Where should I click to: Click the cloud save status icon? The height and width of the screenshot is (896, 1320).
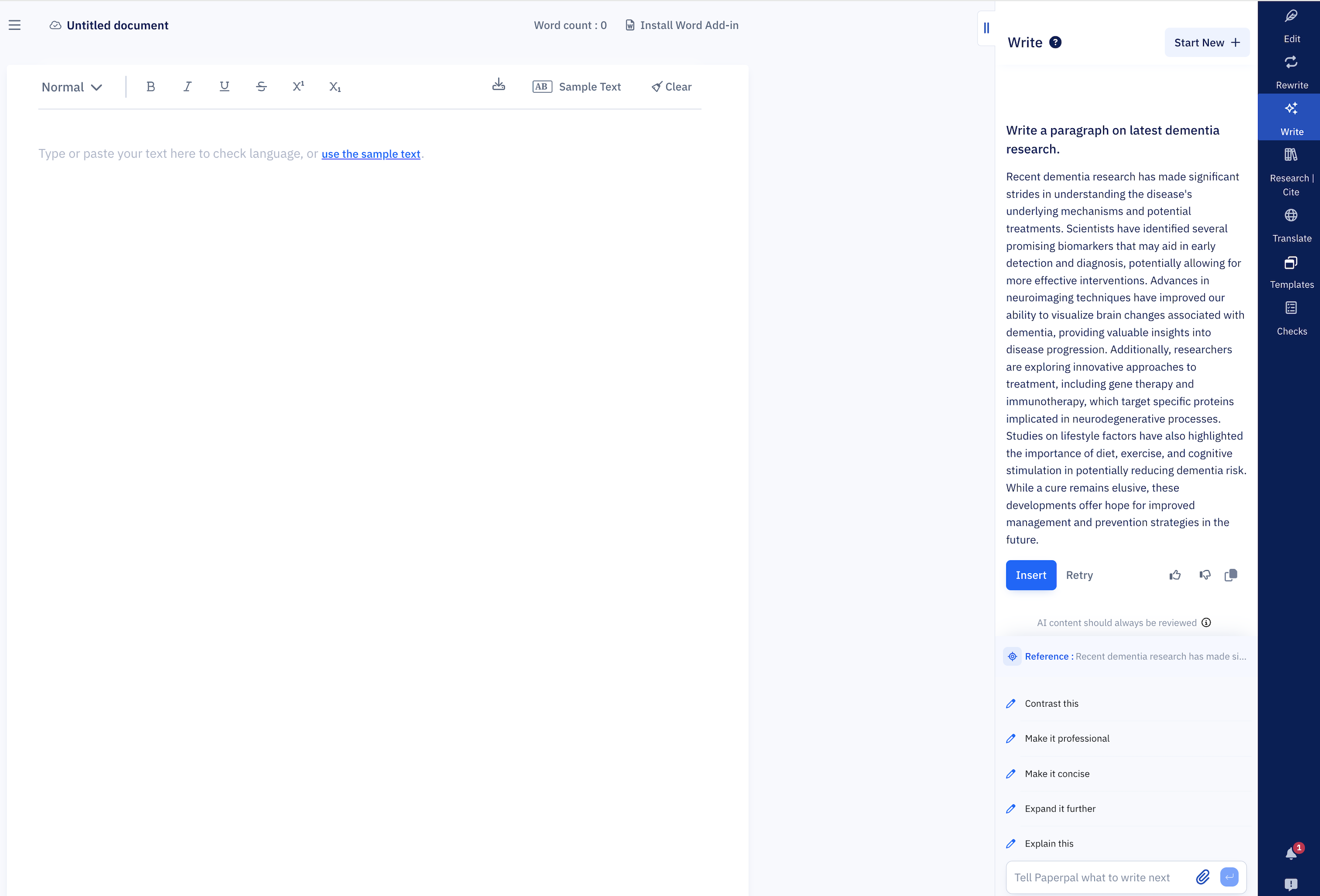click(x=55, y=25)
